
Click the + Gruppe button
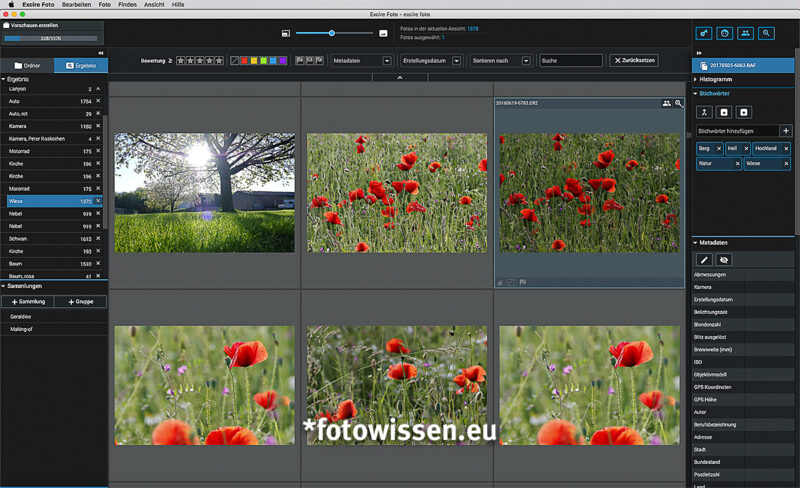[81, 302]
